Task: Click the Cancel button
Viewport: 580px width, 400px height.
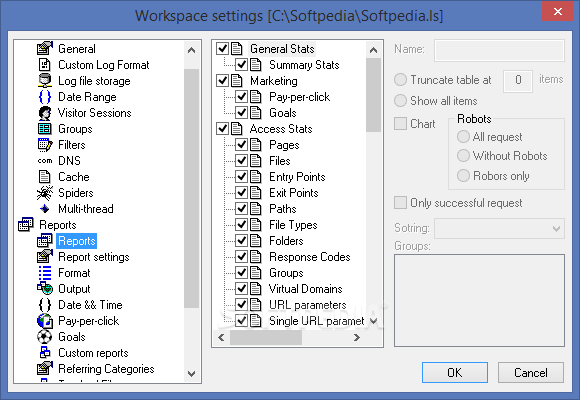Action: [530, 372]
